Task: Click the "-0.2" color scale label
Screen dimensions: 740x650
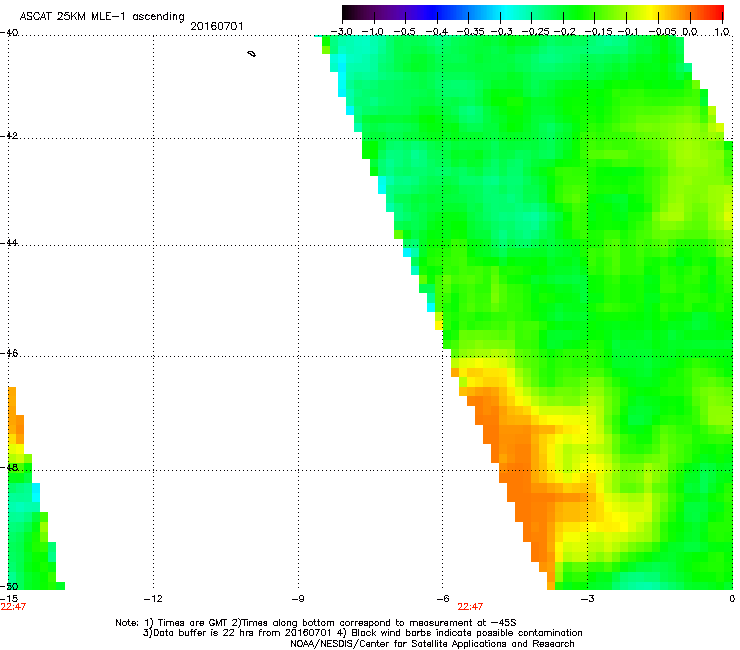Action: (x=564, y=32)
